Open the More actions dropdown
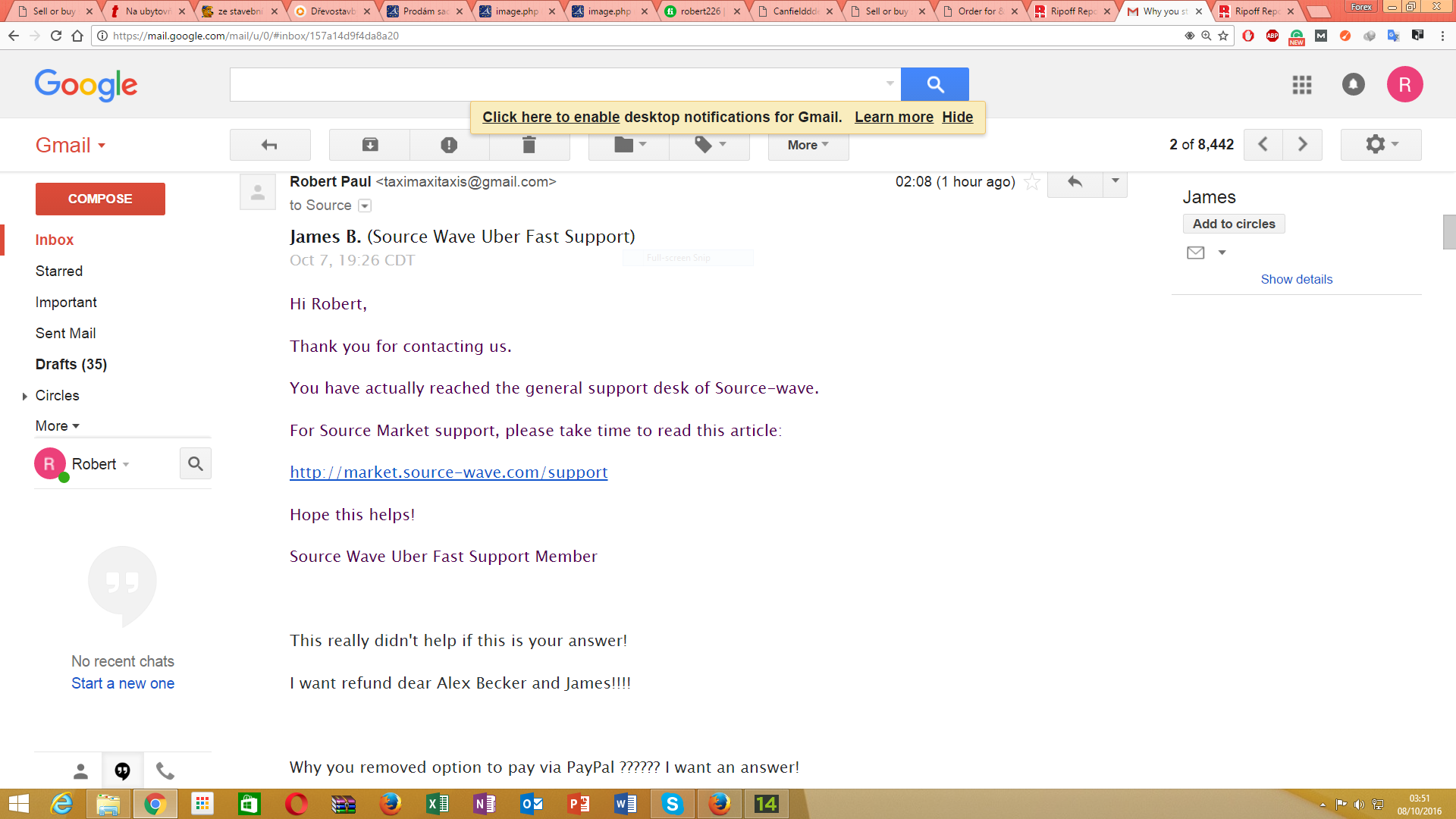Screen dimensions: 1456x819 coord(808,145)
